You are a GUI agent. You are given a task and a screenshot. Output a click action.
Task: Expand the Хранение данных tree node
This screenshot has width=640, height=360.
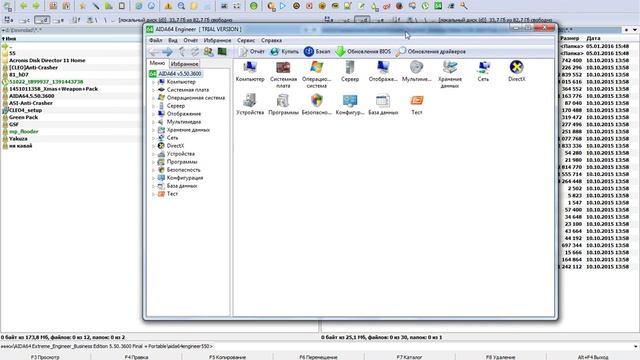(153, 130)
